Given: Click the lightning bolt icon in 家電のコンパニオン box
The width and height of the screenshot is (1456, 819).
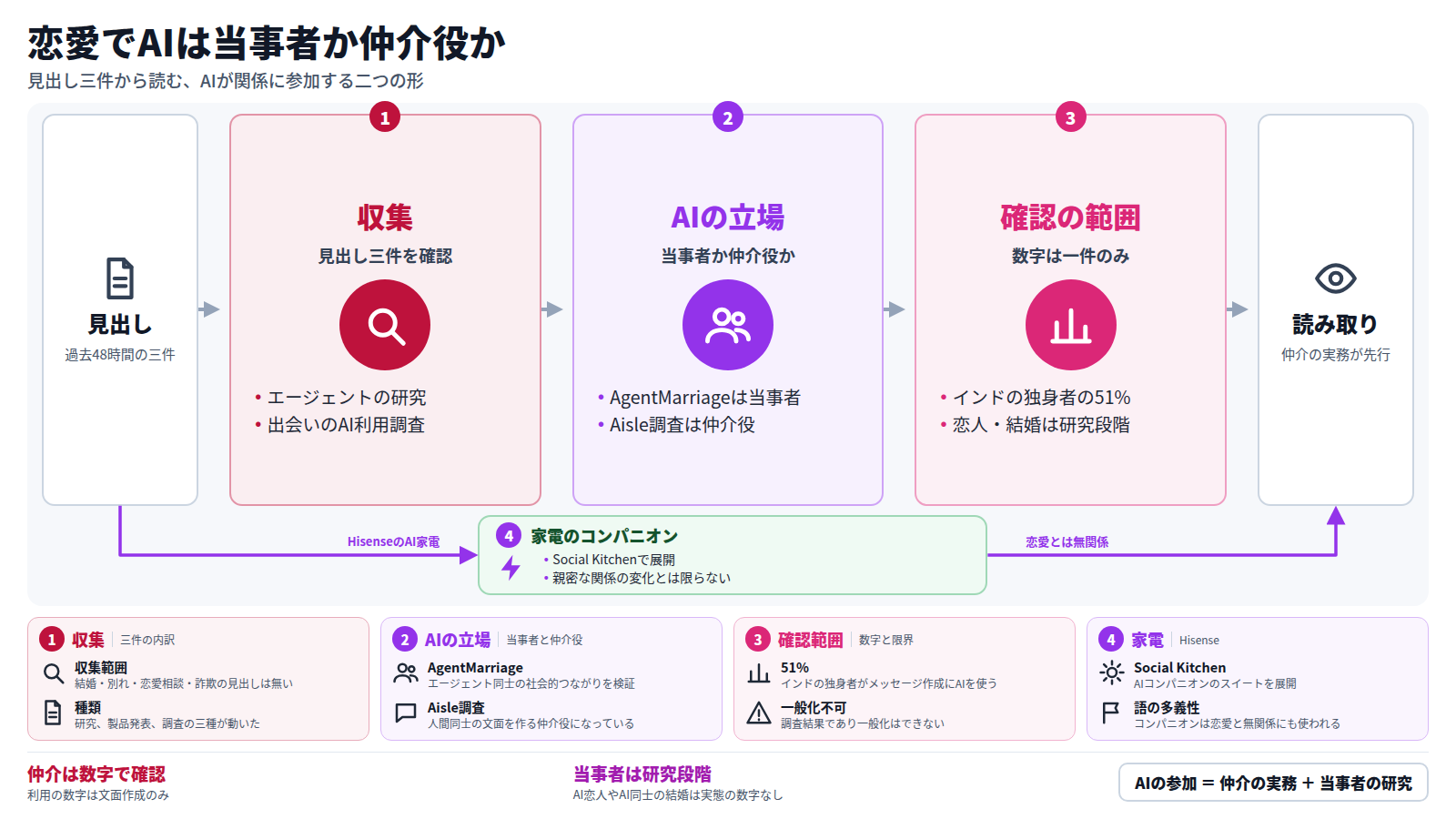Looking at the screenshot, I should click(511, 569).
